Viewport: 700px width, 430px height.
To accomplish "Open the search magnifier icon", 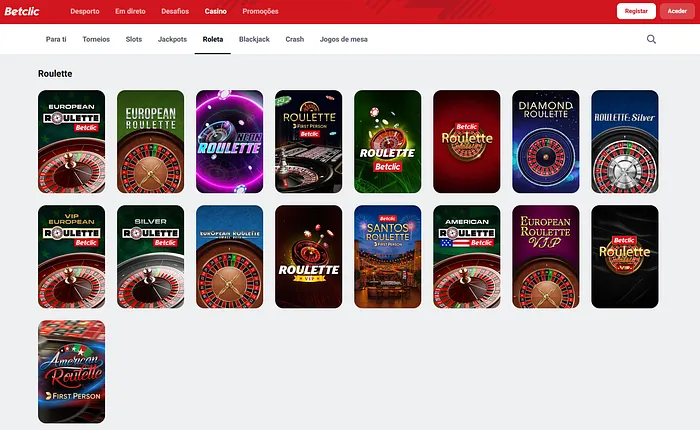I will [651, 39].
